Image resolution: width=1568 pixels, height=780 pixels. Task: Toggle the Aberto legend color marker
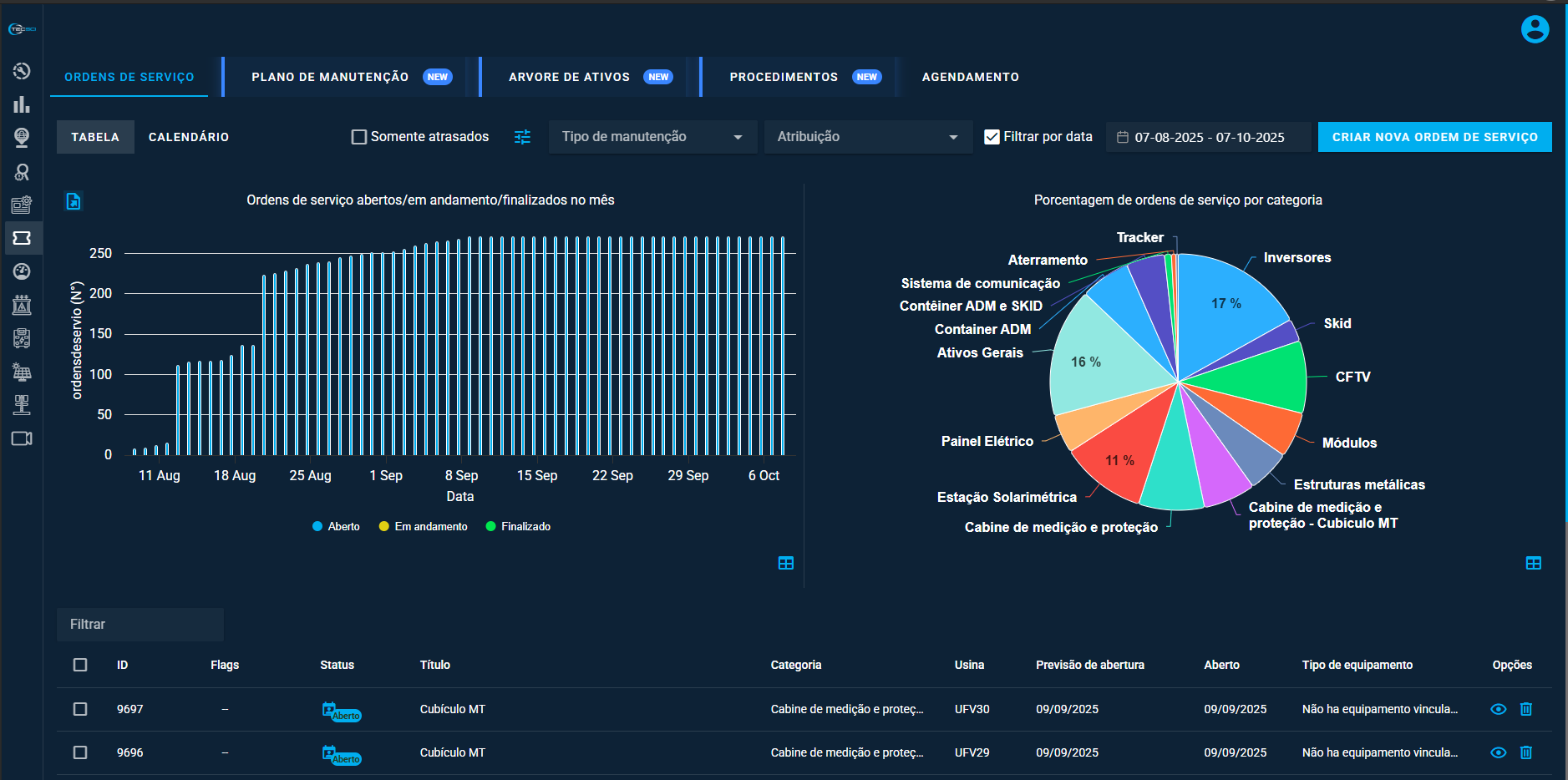(x=317, y=526)
